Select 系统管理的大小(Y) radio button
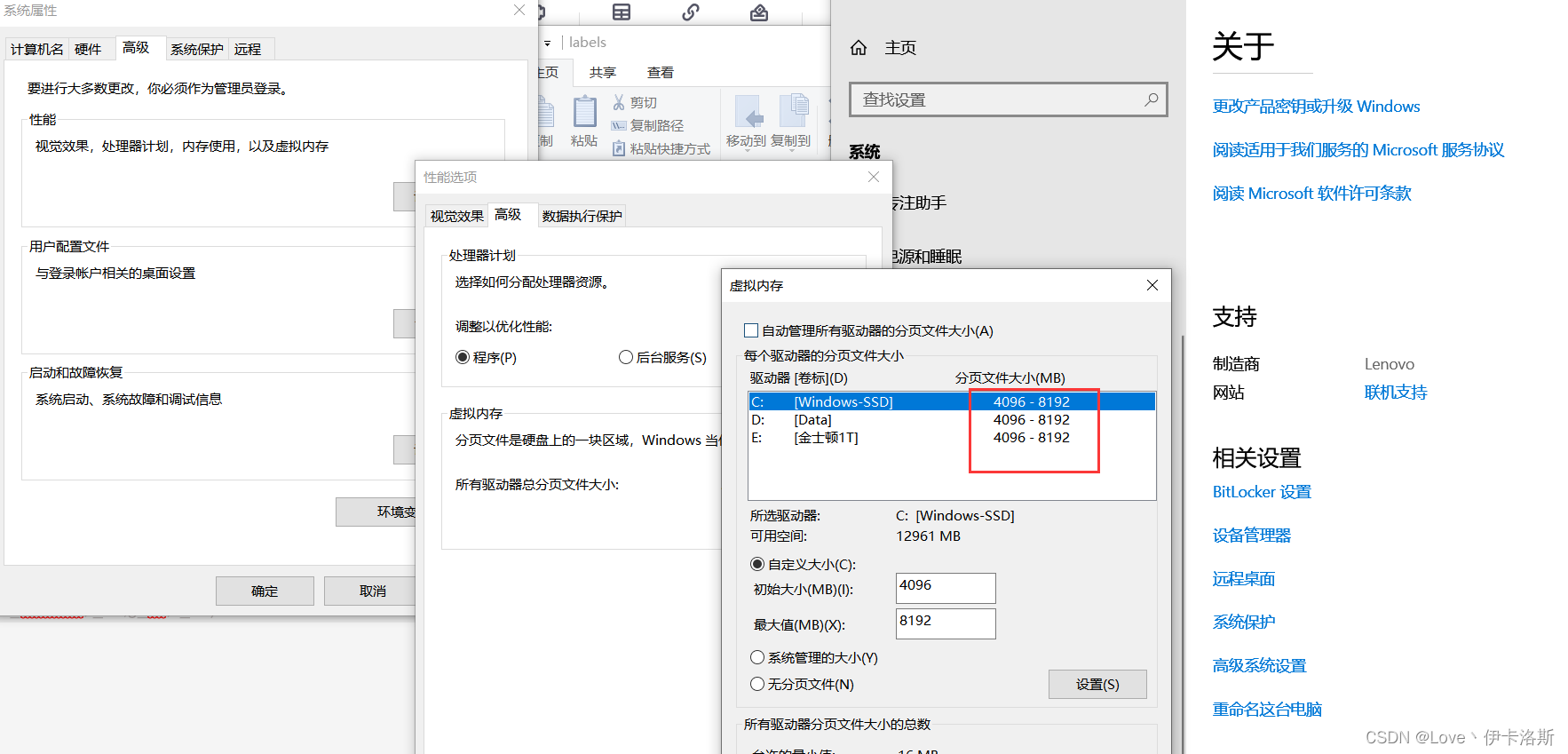1568x754 pixels. click(x=757, y=657)
